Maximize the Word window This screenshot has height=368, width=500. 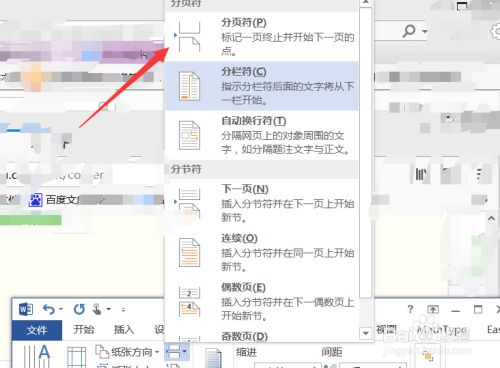(478, 310)
